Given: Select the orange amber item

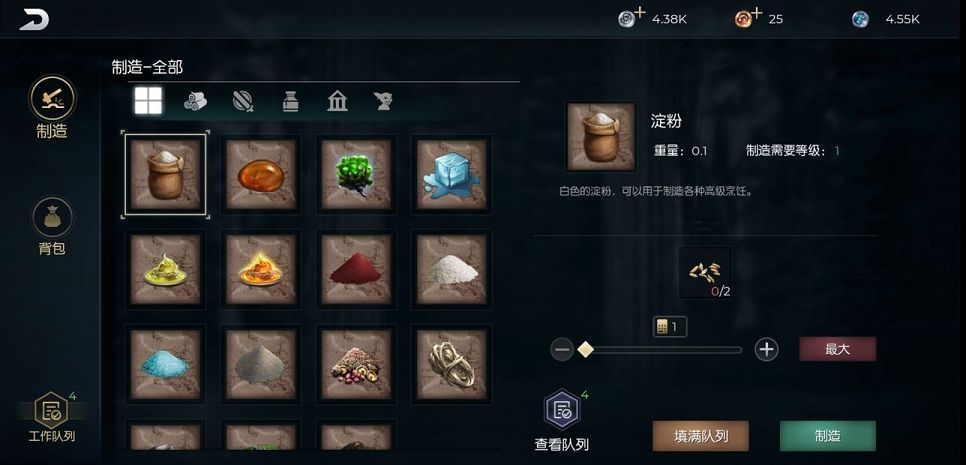Looking at the screenshot, I should [x=261, y=174].
